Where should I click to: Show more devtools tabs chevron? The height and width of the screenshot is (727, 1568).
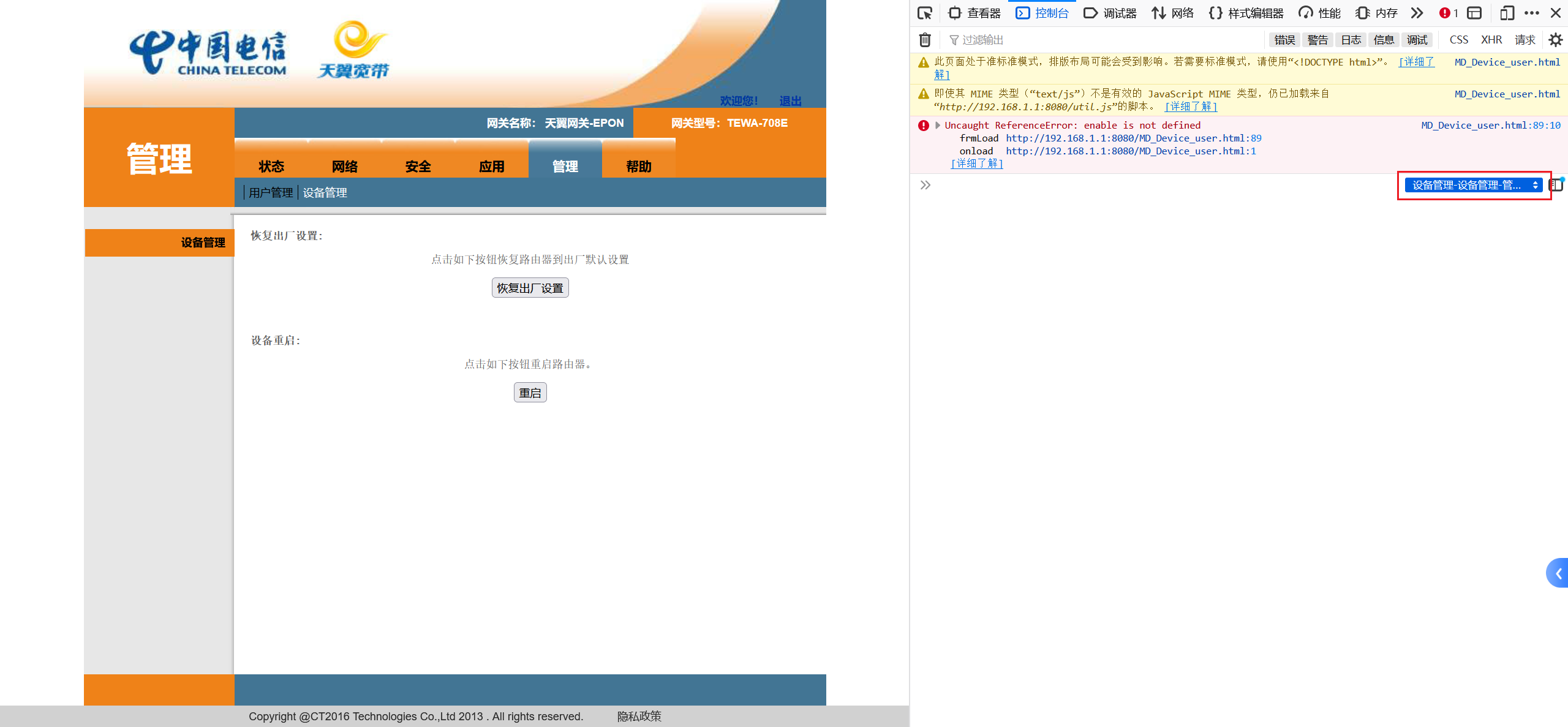pos(1417,13)
